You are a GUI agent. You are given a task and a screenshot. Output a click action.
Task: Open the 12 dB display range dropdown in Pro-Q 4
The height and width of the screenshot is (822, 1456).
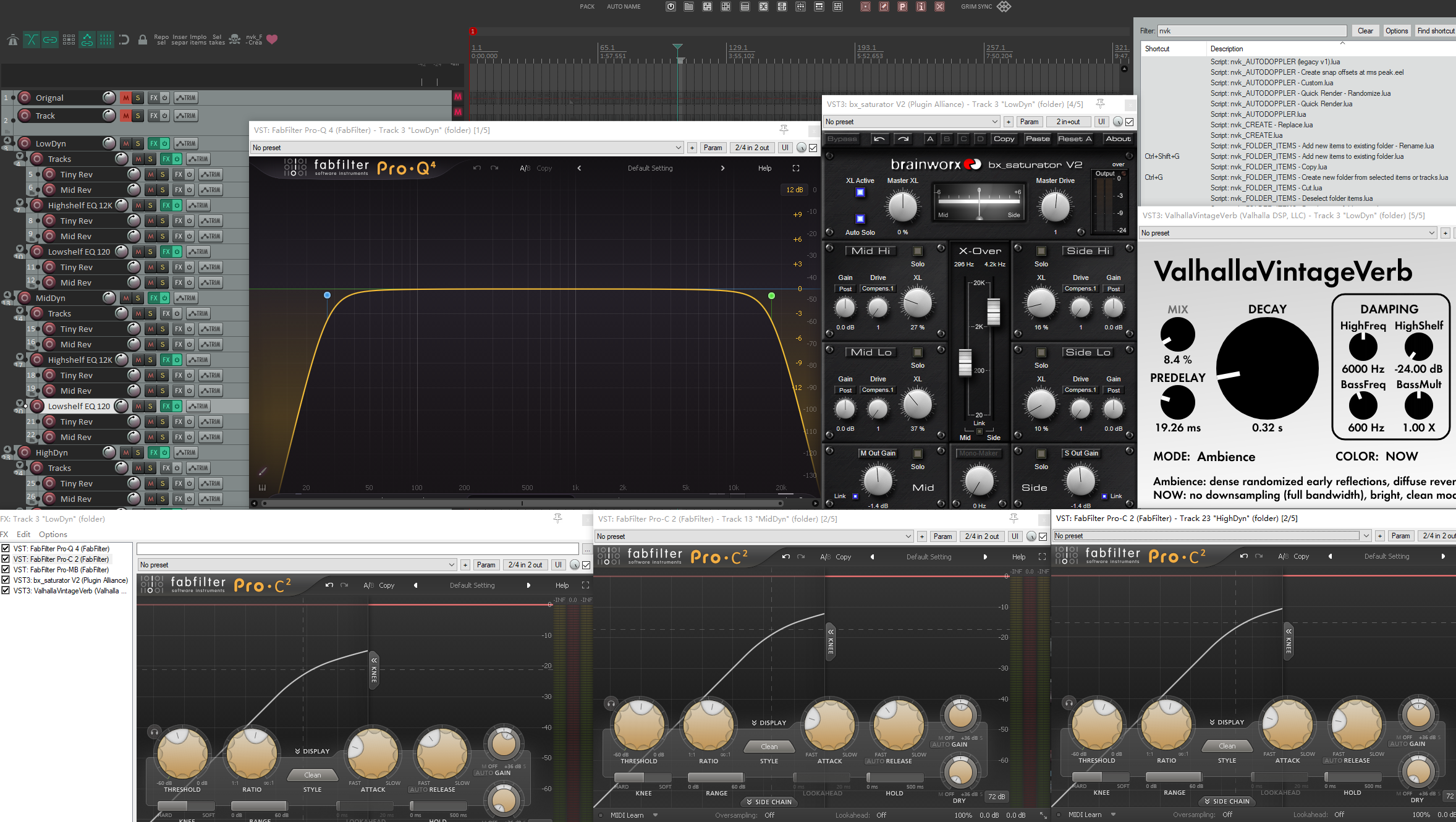pyautogui.click(x=794, y=190)
